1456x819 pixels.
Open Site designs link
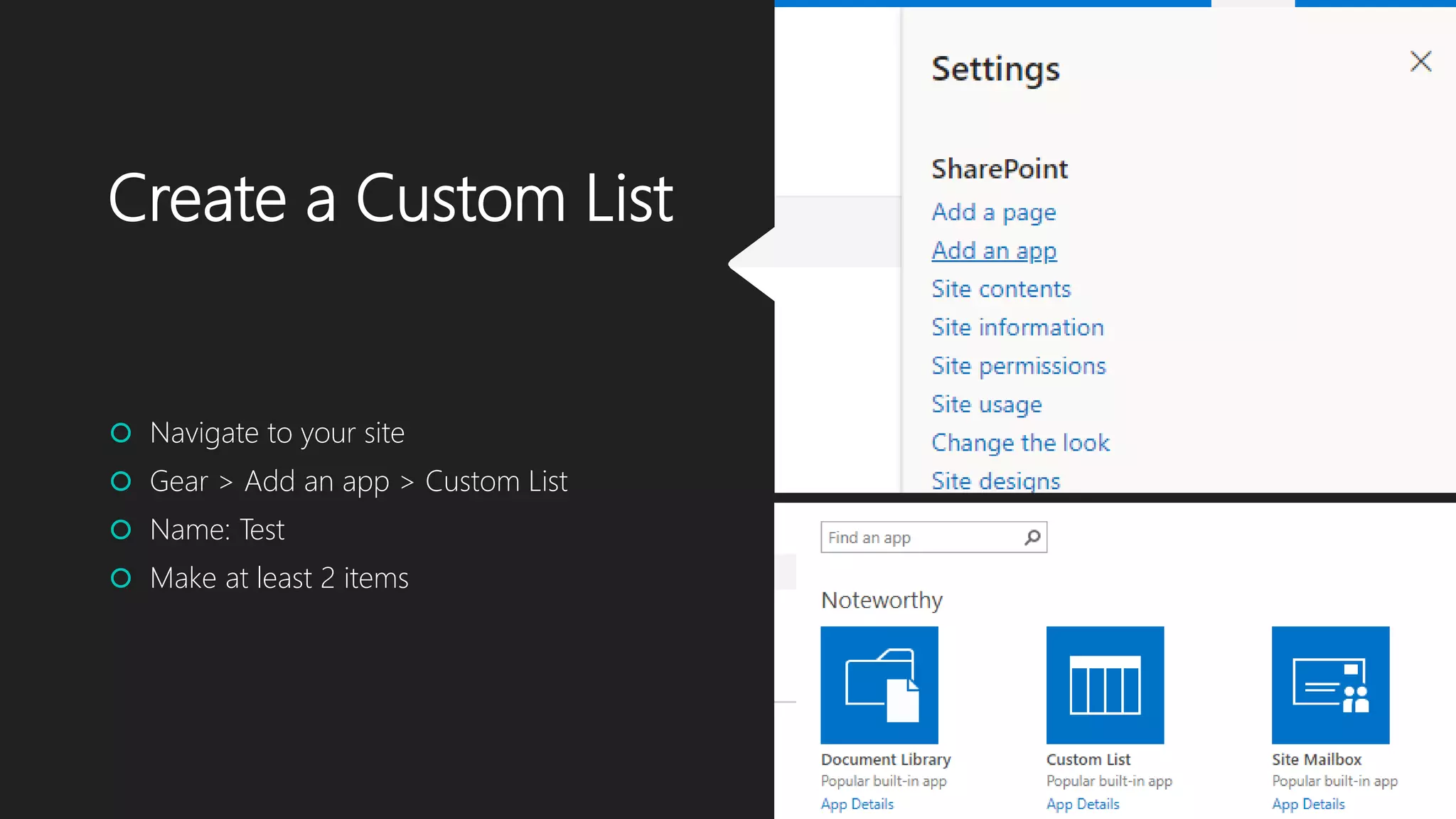click(x=995, y=481)
